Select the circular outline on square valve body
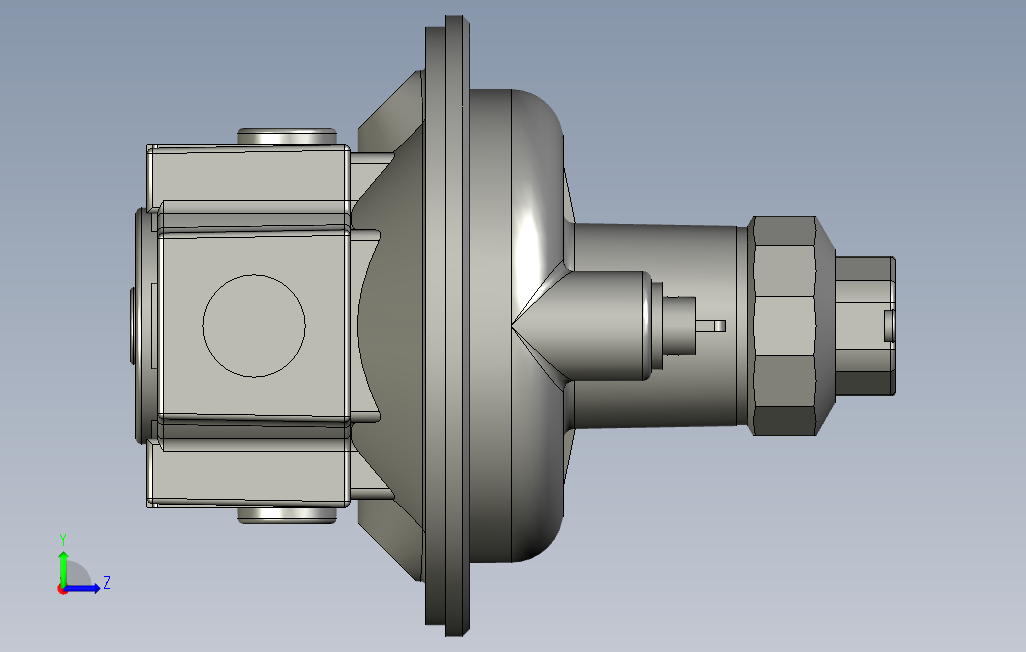The image size is (1026, 652). tap(254, 326)
